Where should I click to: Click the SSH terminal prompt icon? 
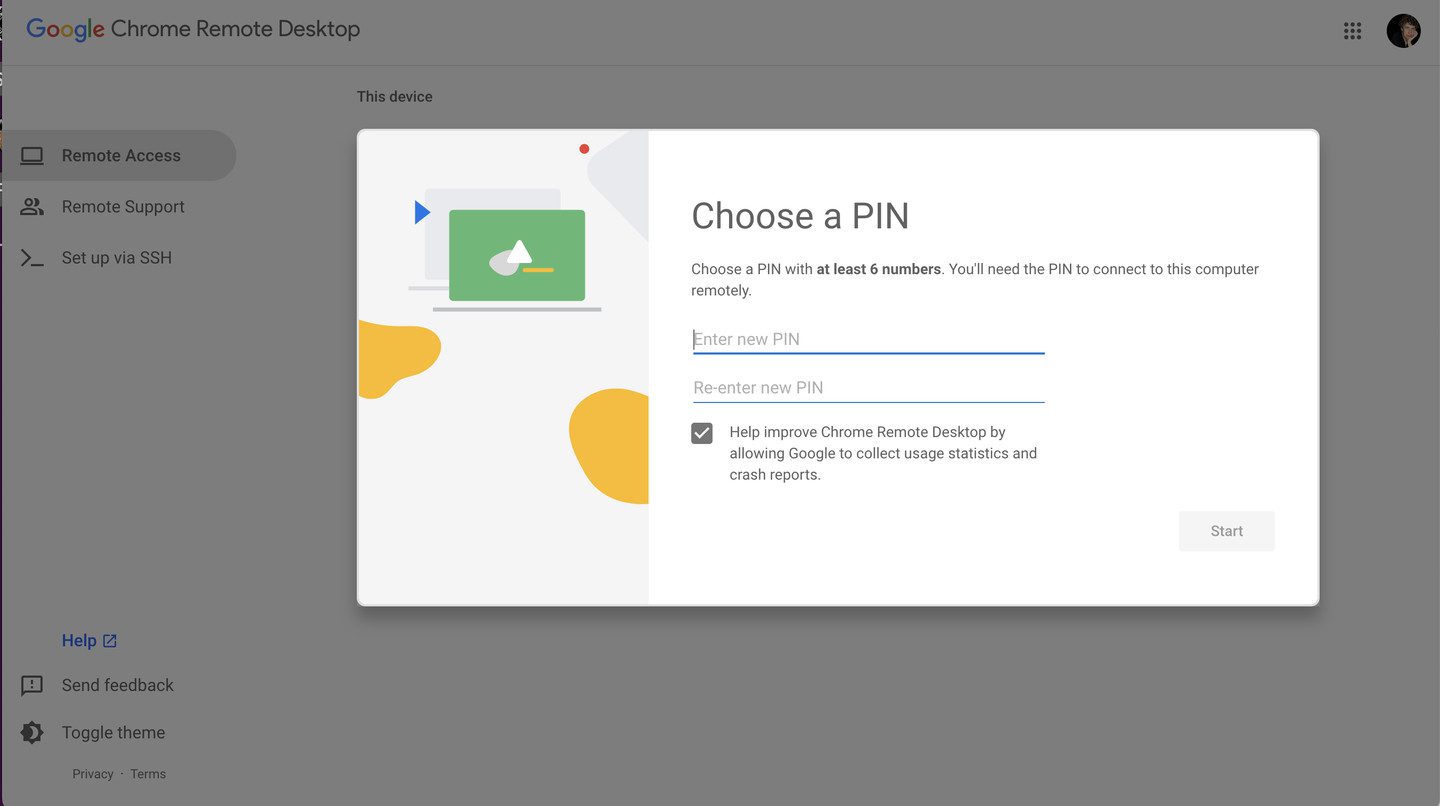coord(32,258)
